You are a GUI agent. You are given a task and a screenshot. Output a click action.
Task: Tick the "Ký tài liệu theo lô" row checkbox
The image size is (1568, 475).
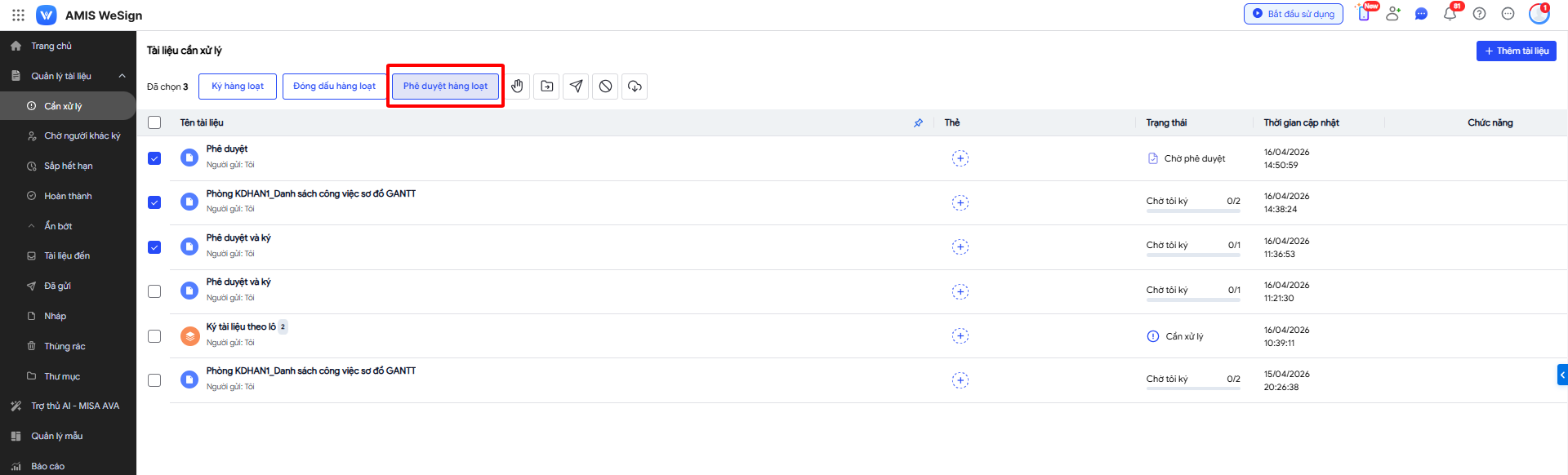[154, 336]
